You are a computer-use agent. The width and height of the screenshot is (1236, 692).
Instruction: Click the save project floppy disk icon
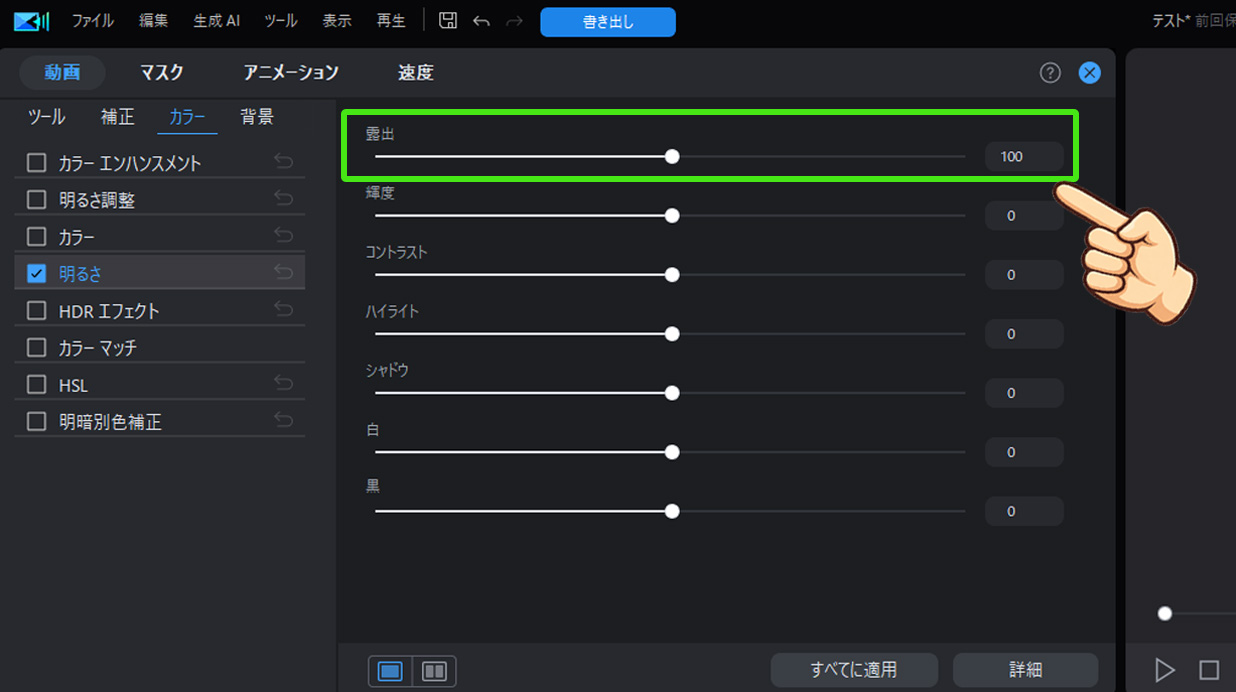[447, 20]
